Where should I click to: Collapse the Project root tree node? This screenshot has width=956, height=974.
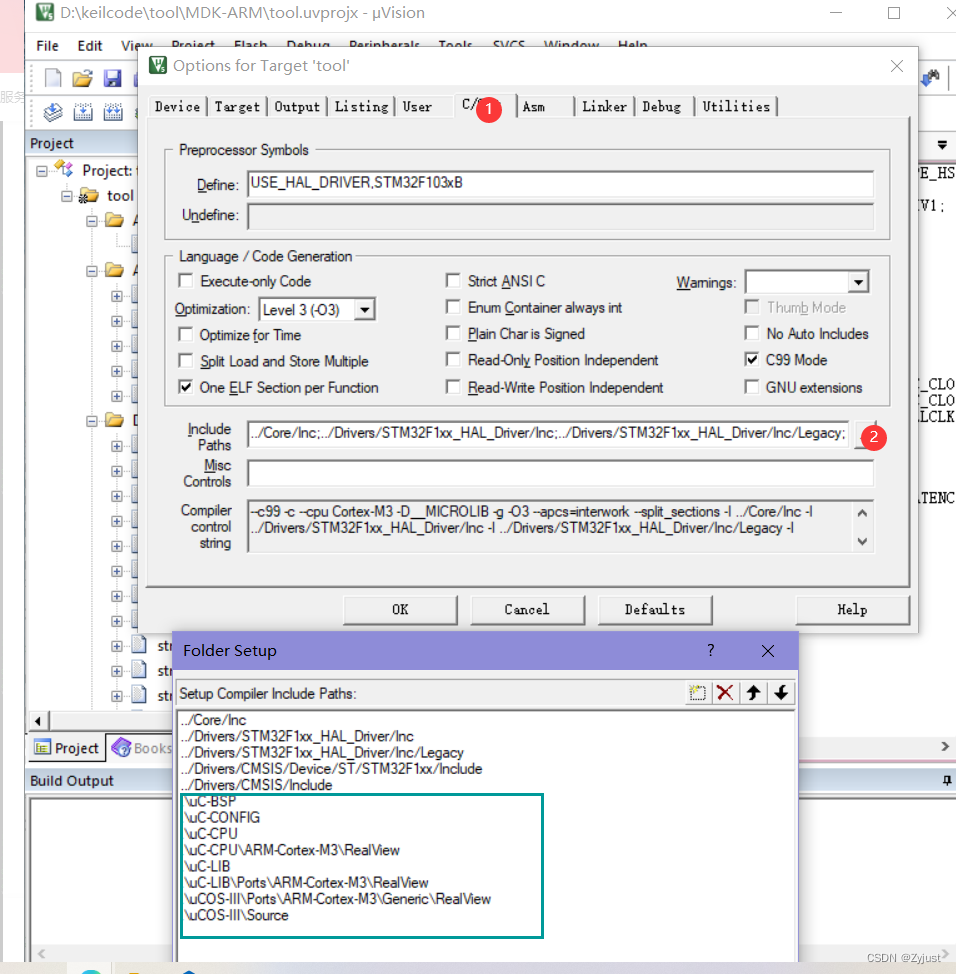[42, 170]
